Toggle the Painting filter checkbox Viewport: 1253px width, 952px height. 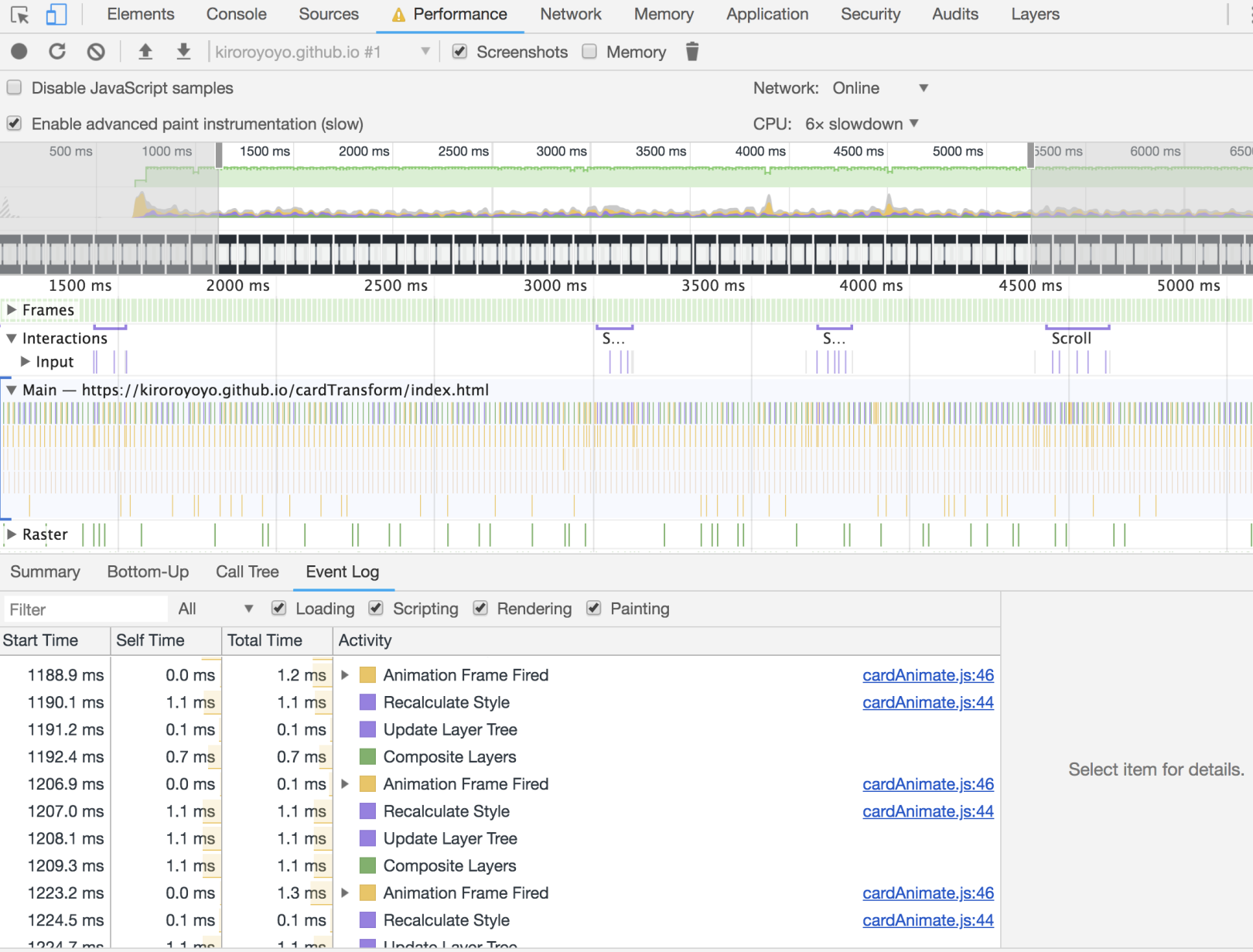coord(594,609)
